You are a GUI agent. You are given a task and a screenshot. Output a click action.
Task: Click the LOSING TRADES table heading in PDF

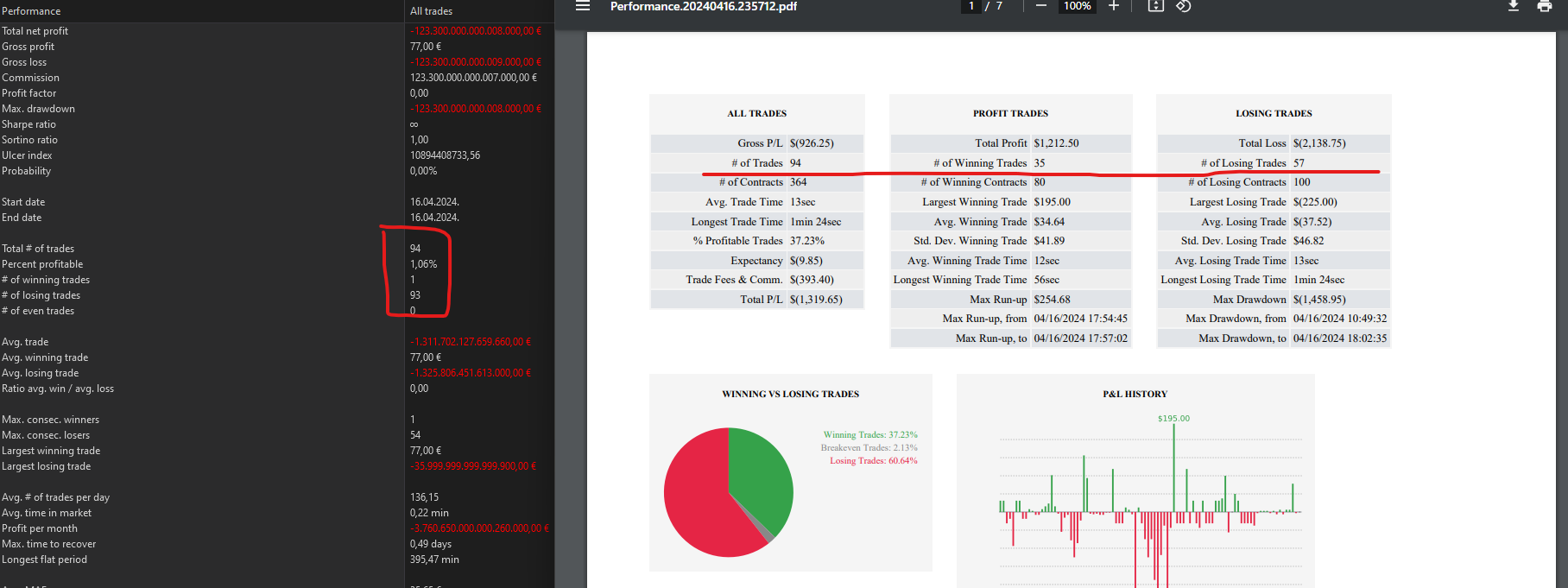pos(1274,113)
